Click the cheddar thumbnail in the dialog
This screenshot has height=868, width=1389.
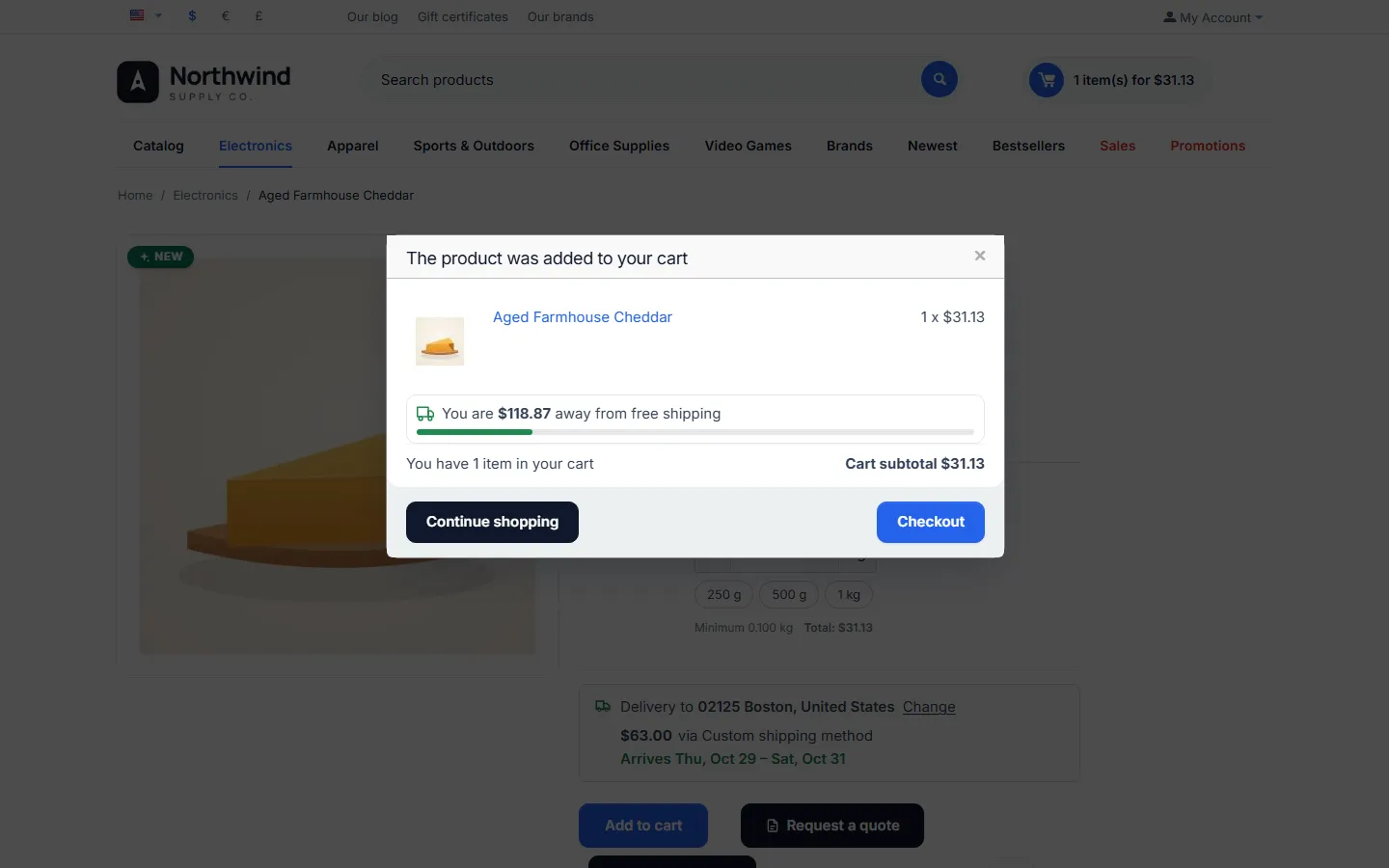(440, 341)
